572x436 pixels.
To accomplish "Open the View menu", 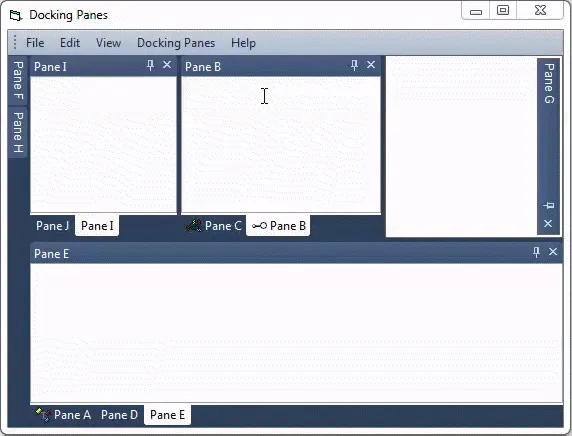I will click(108, 43).
